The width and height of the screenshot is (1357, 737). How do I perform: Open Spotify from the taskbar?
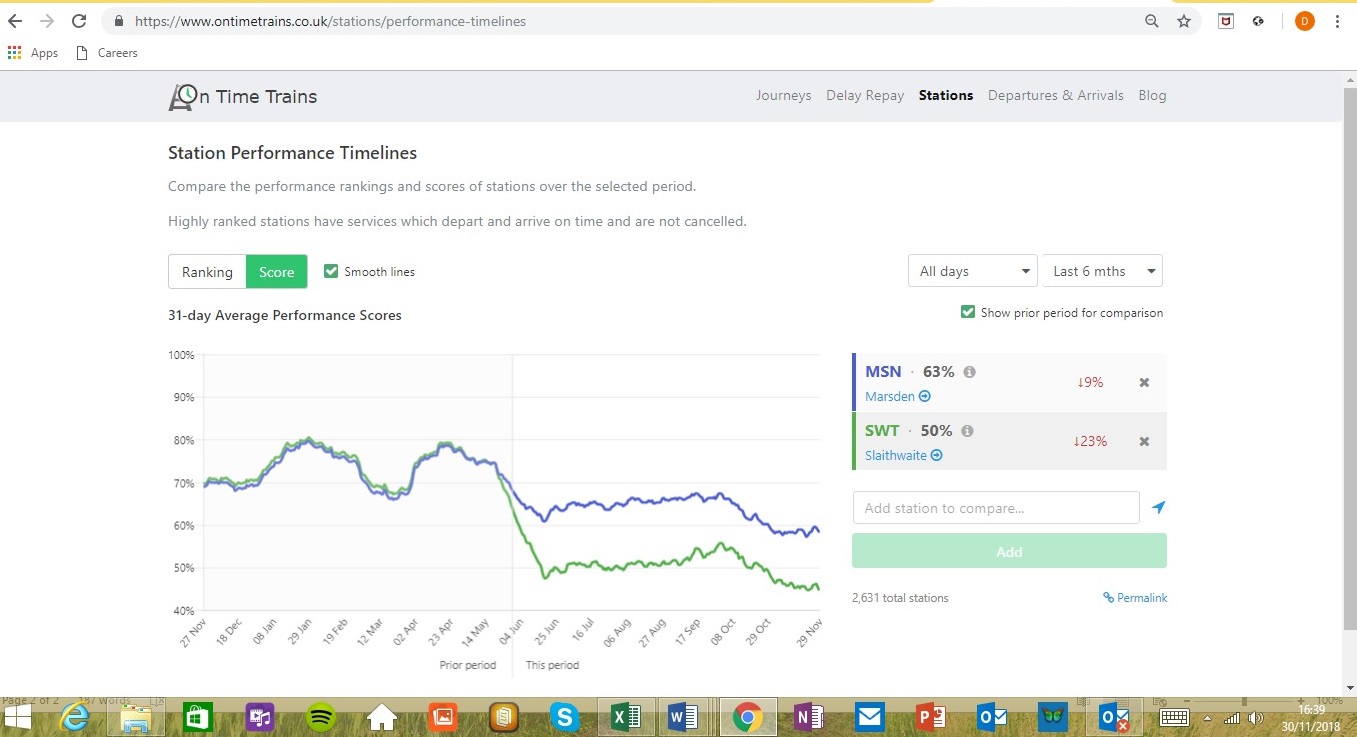click(x=320, y=716)
